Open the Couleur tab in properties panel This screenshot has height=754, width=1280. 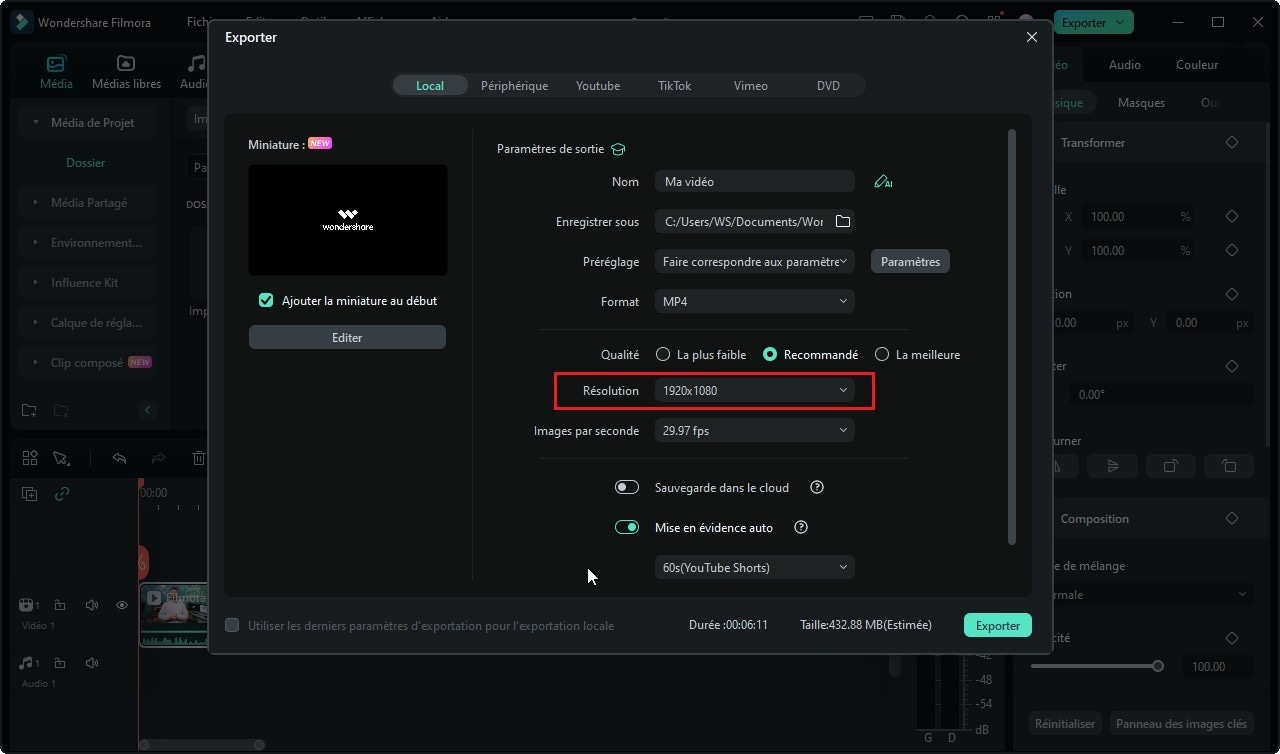coord(1197,65)
